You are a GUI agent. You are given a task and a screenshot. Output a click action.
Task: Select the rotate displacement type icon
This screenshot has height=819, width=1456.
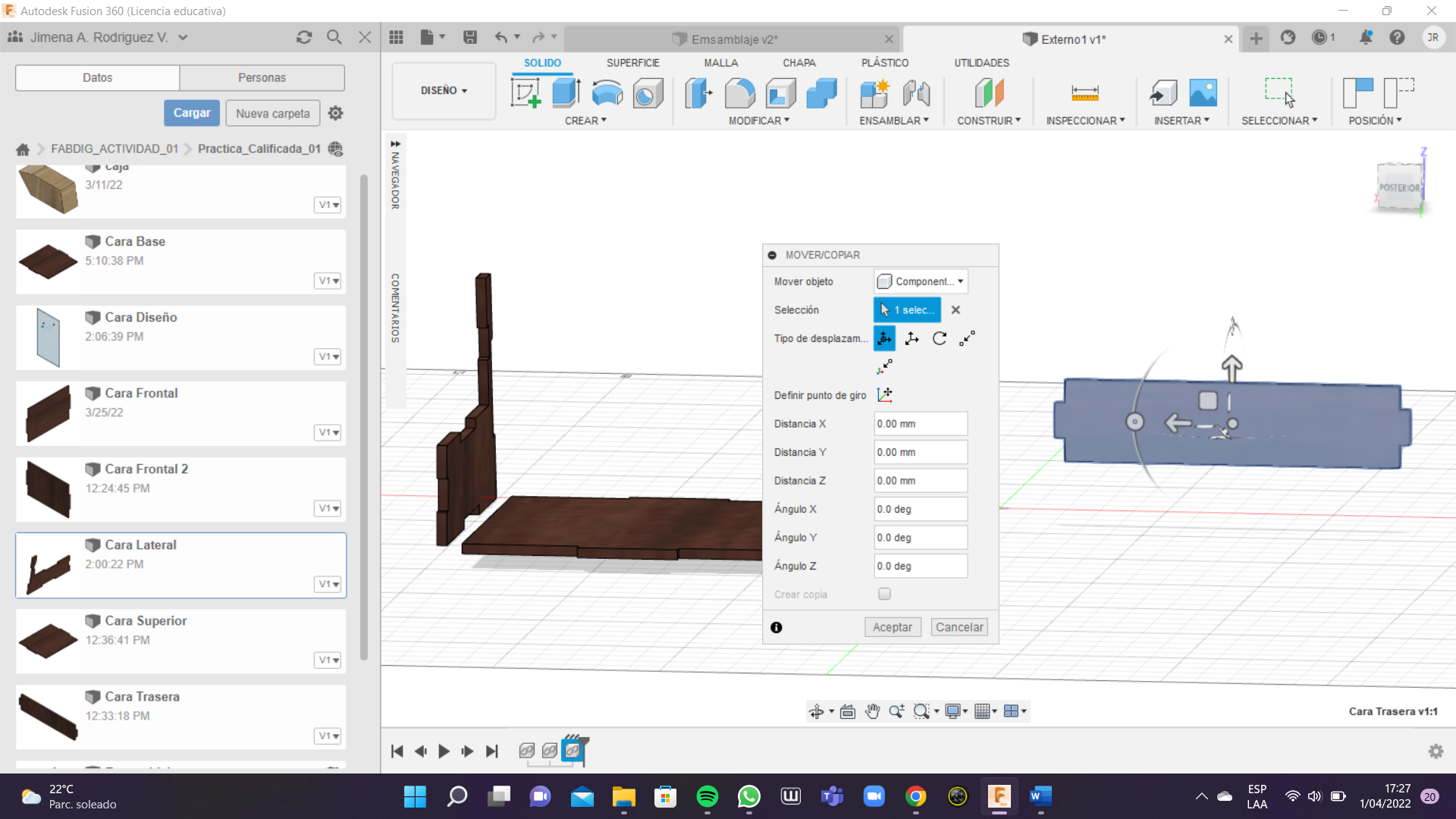(x=940, y=339)
